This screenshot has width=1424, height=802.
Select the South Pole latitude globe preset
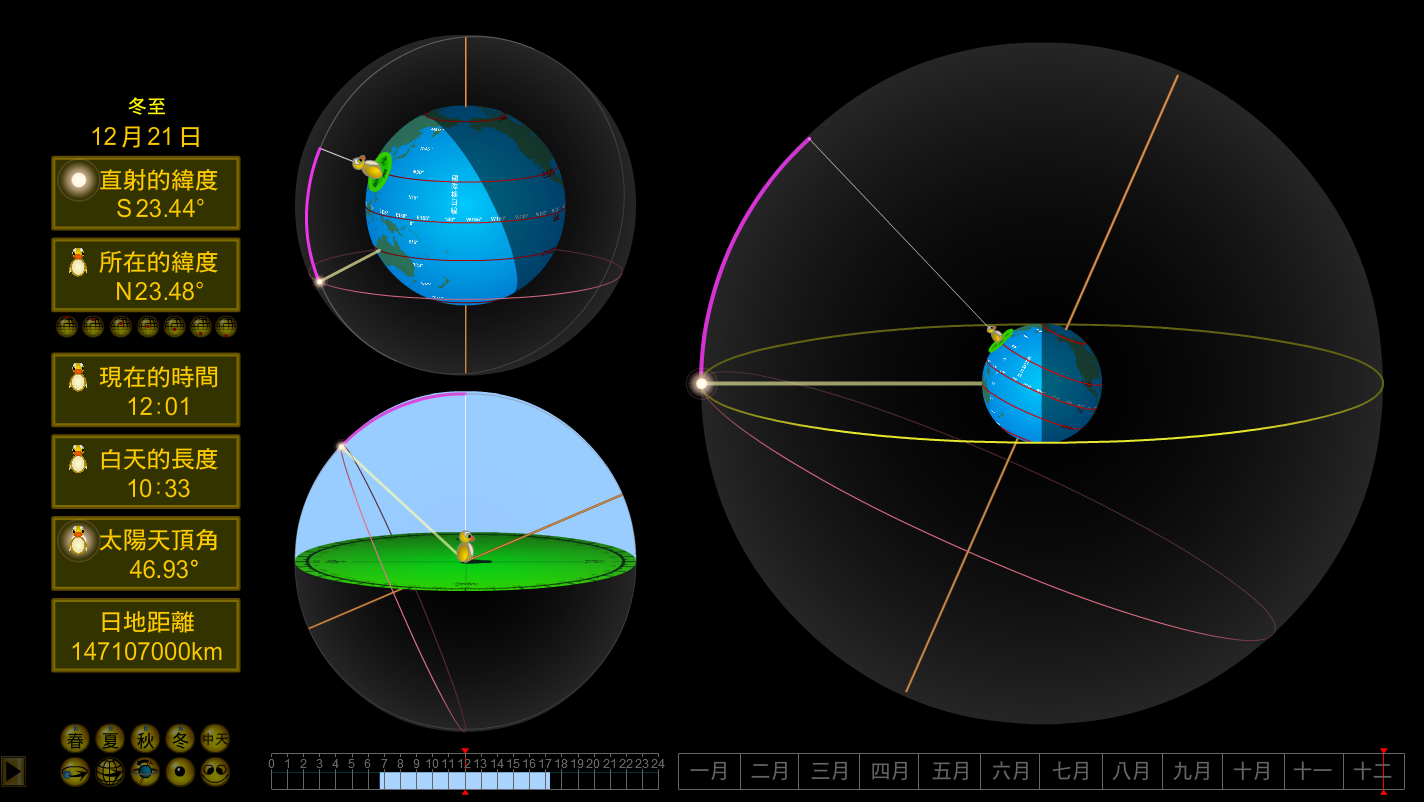[x=227, y=326]
